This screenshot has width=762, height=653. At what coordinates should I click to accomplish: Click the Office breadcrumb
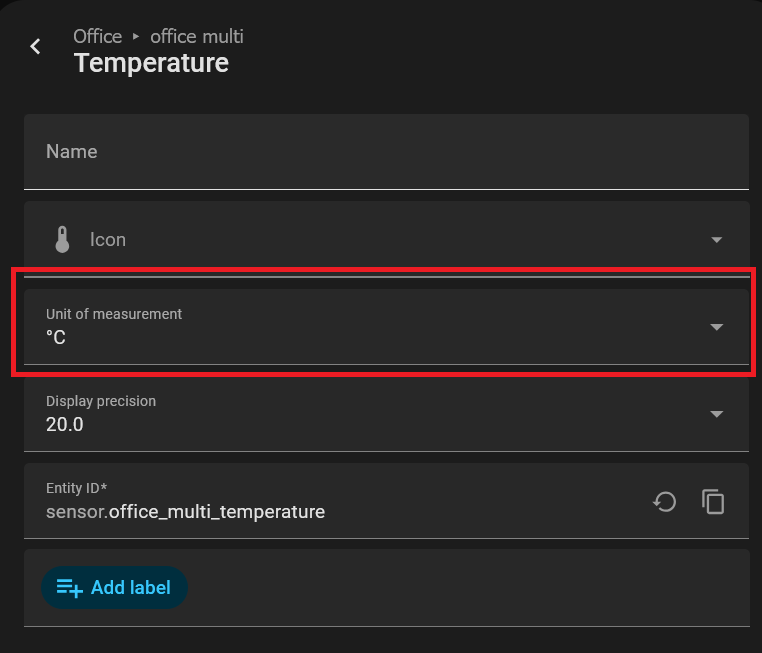click(x=97, y=37)
